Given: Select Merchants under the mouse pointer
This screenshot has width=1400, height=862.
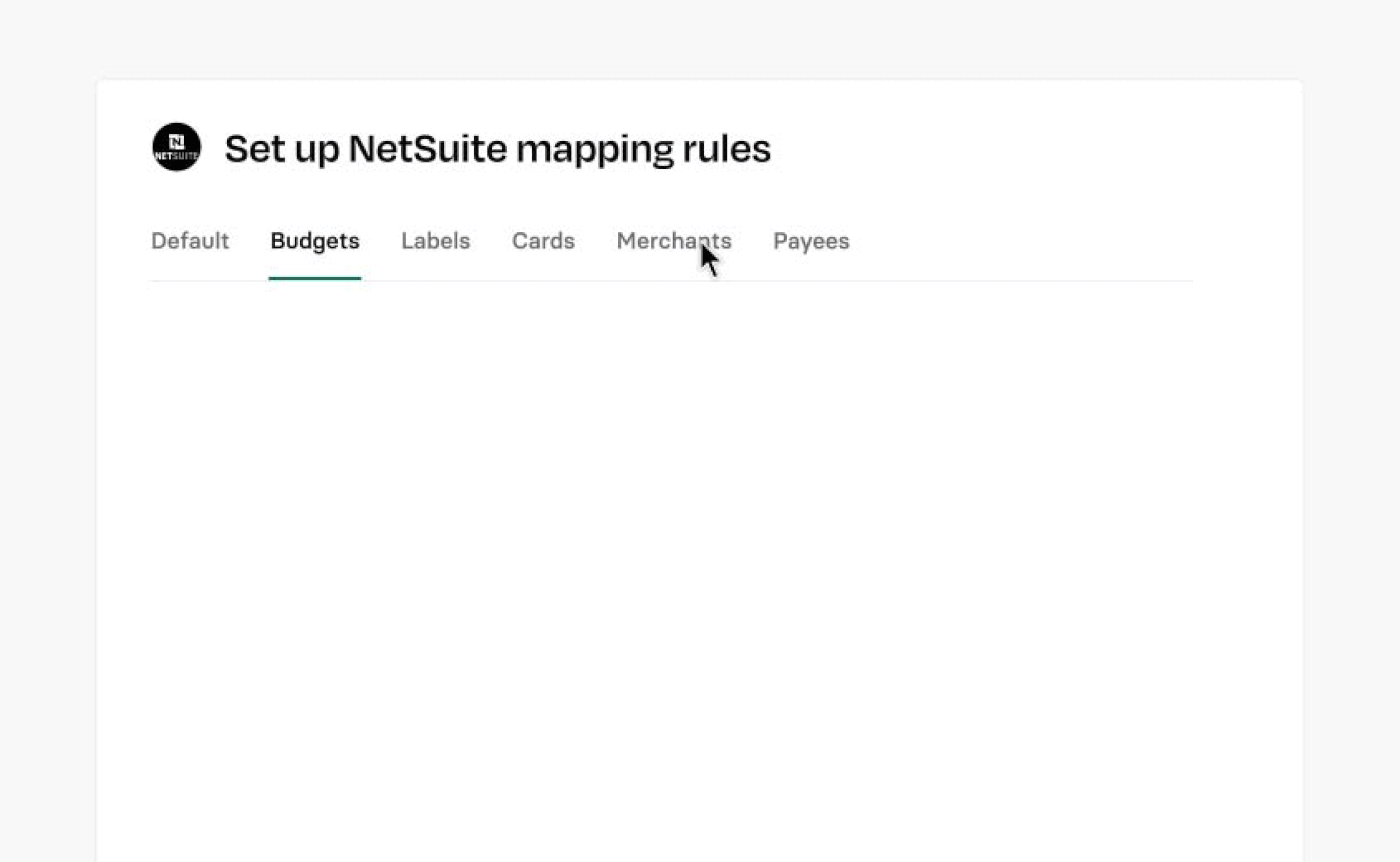Looking at the screenshot, I should pos(674,241).
